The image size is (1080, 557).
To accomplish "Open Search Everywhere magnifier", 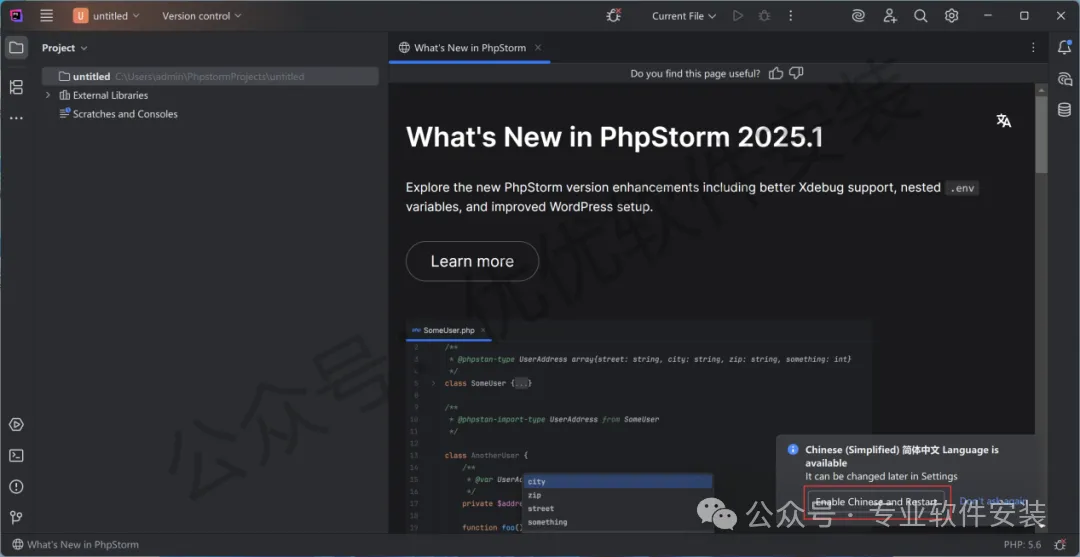I will coord(921,16).
